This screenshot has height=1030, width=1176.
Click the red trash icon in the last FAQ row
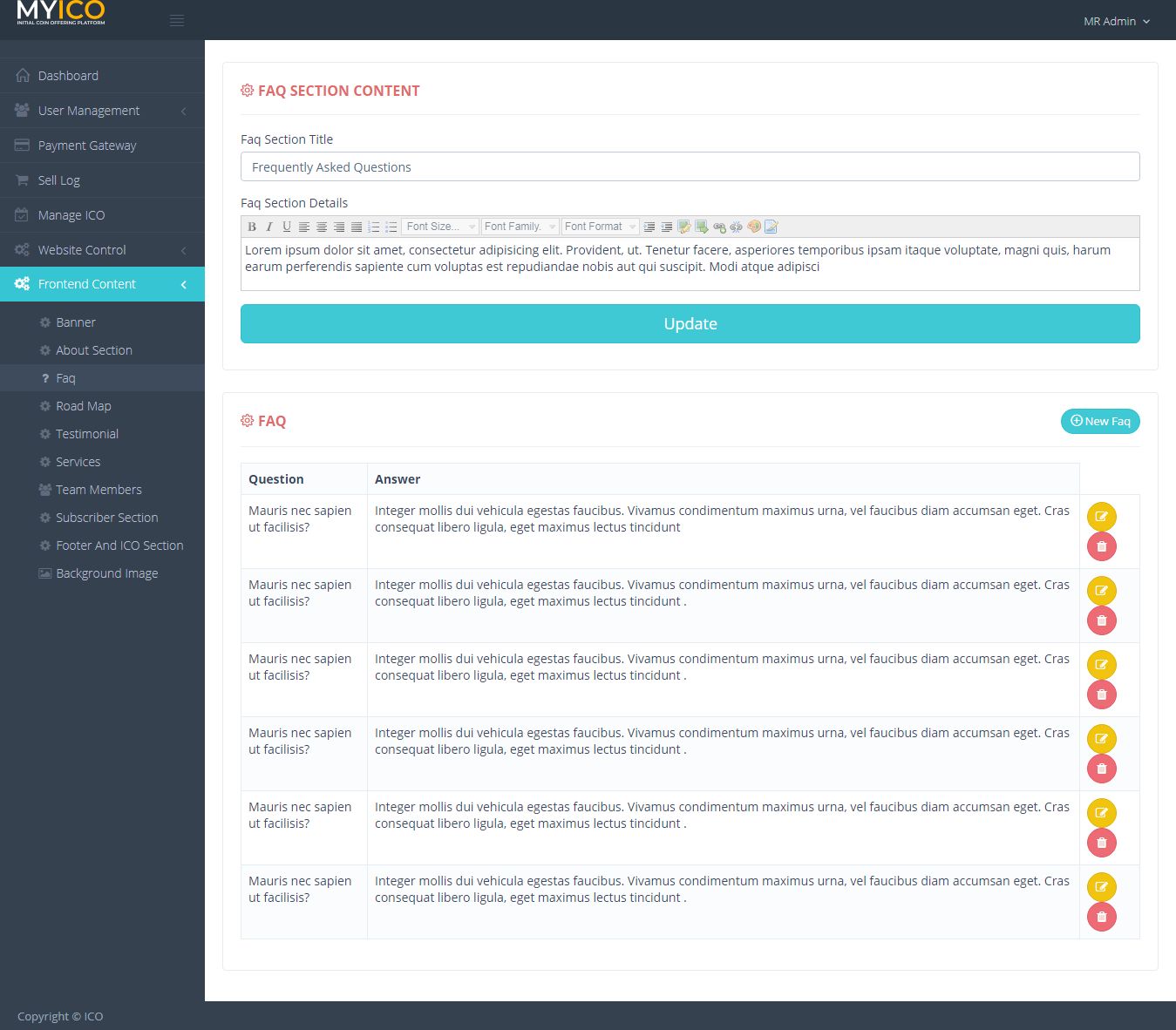(1102, 917)
